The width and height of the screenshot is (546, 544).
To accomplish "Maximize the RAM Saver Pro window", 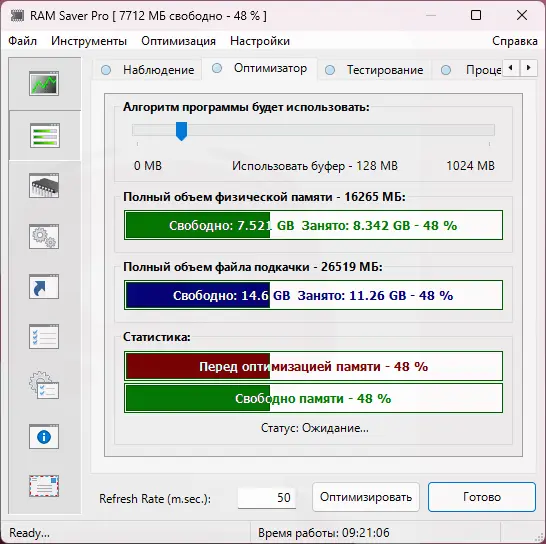I will pyautogui.click(x=476, y=15).
